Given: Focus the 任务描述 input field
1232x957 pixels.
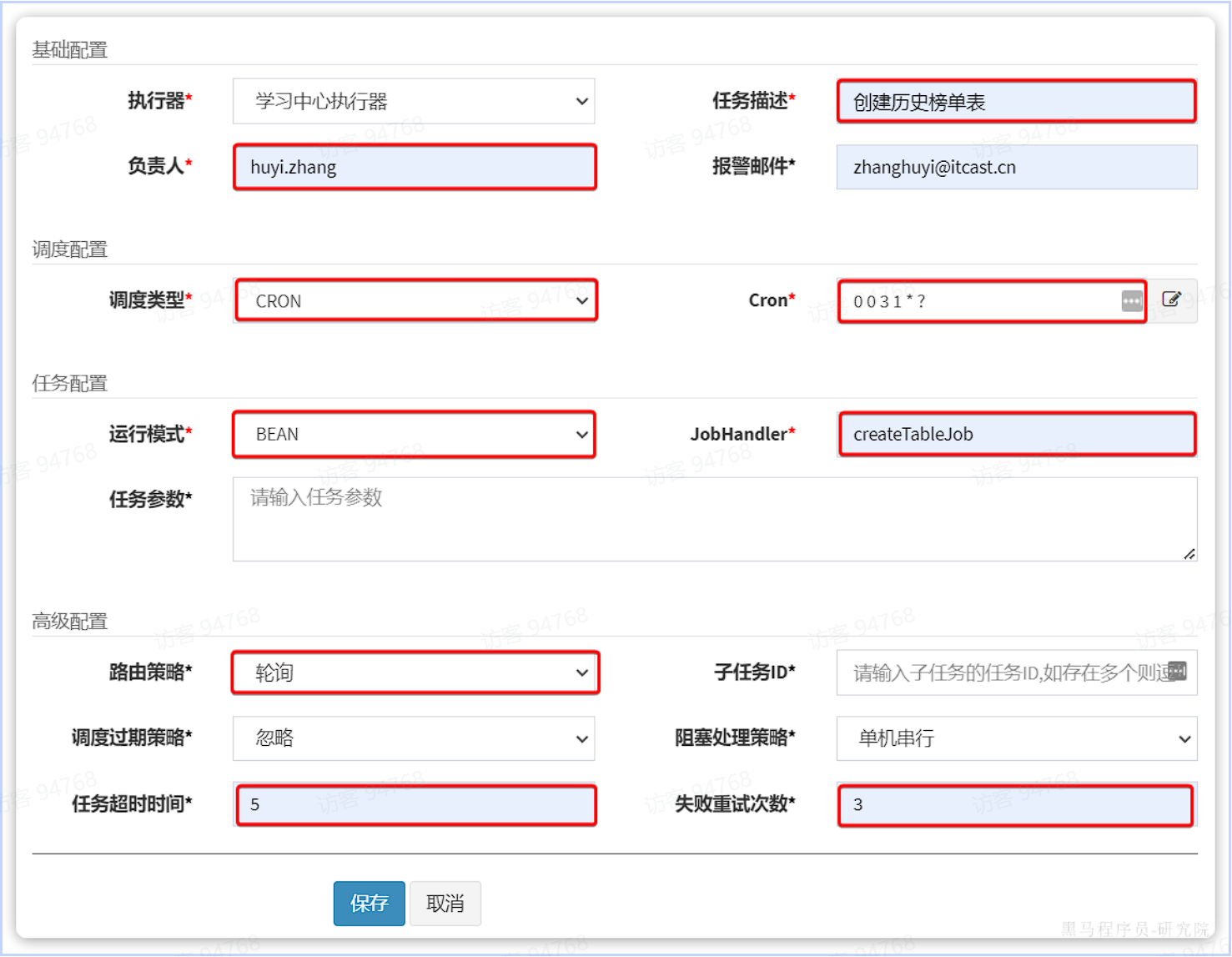Looking at the screenshot, I should [x=1017, y=101].
